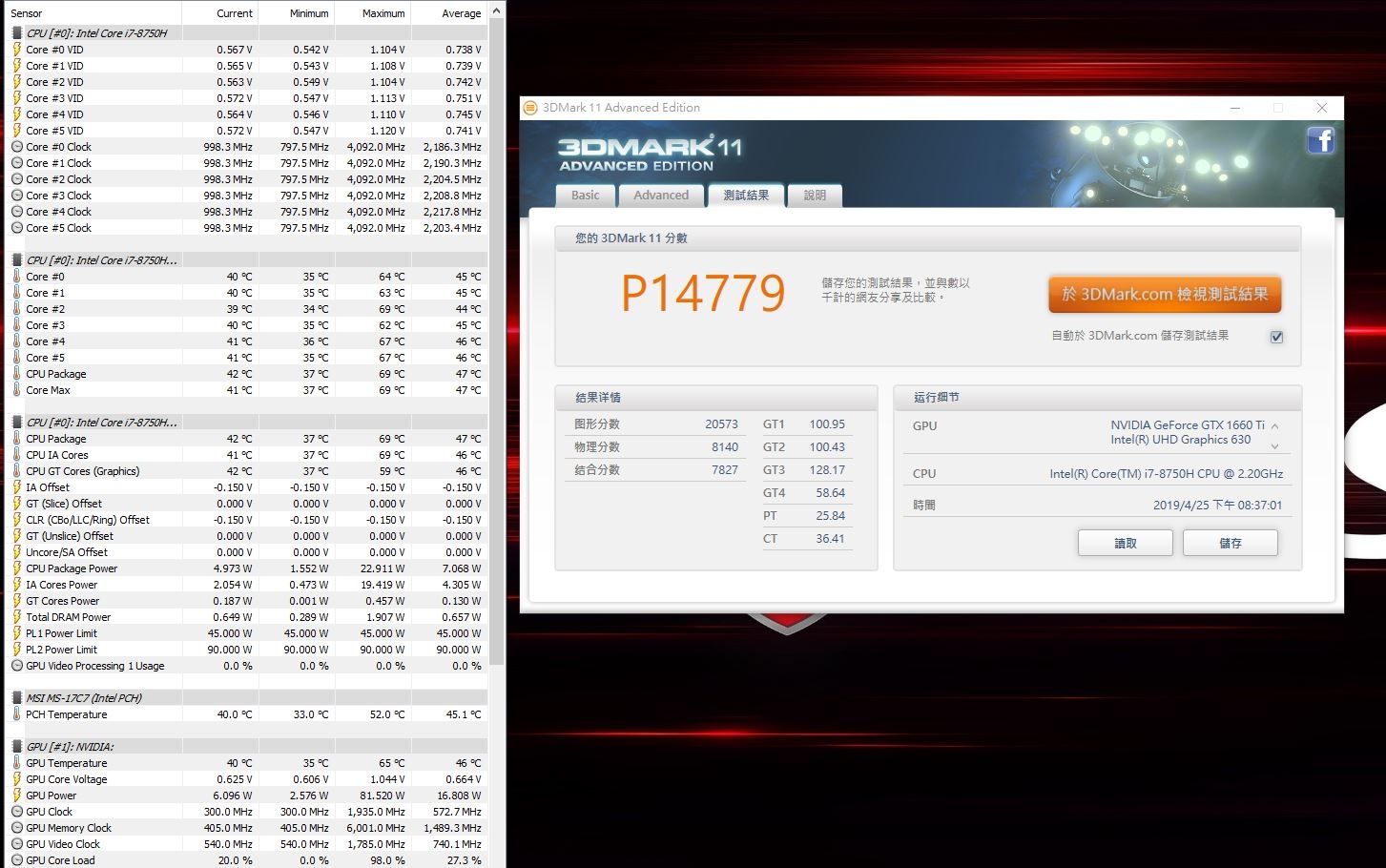Click the 3DMark 11 title bar app icon

click(530, 108)
